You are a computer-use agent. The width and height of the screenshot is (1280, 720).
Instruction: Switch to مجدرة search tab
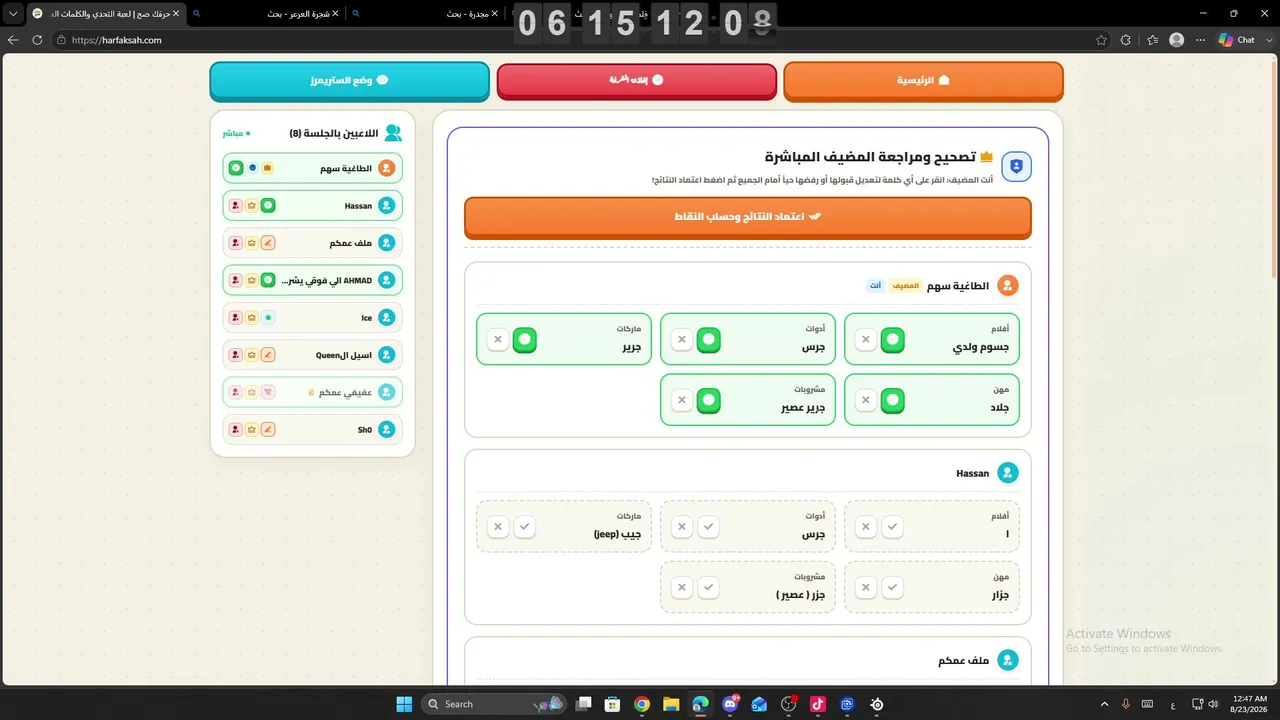coord(425,14)
